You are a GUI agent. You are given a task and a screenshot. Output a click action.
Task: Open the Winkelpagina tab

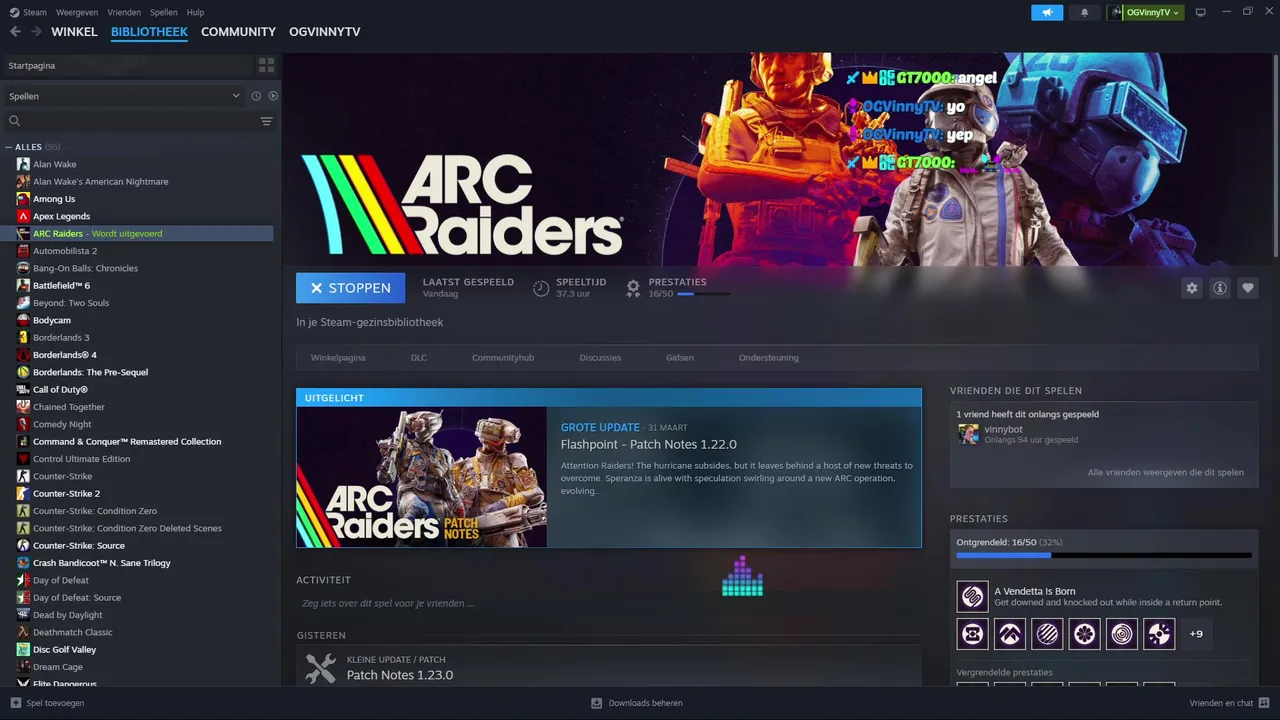click(x=338, y=357)
